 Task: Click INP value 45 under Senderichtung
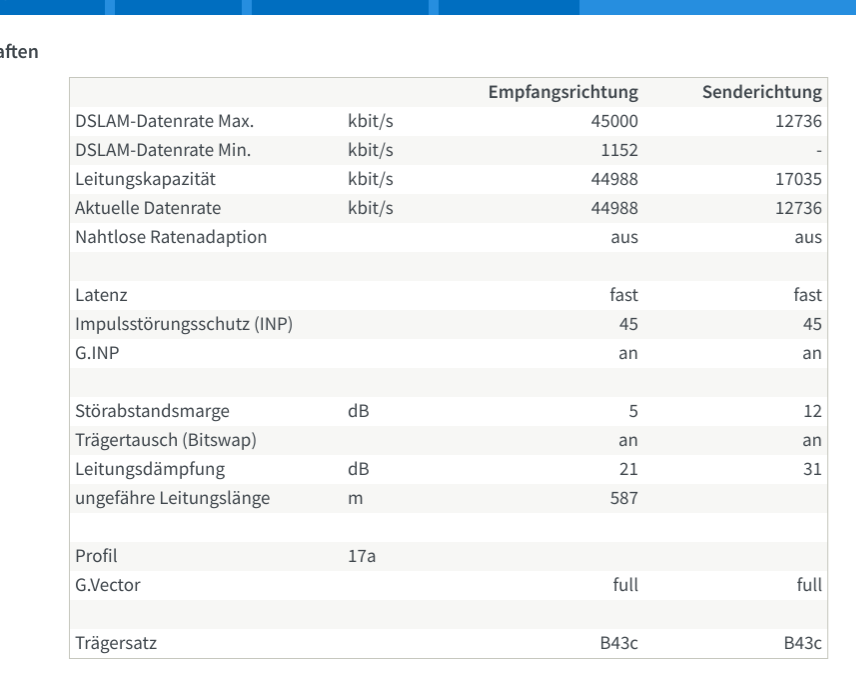coord(812,324)
